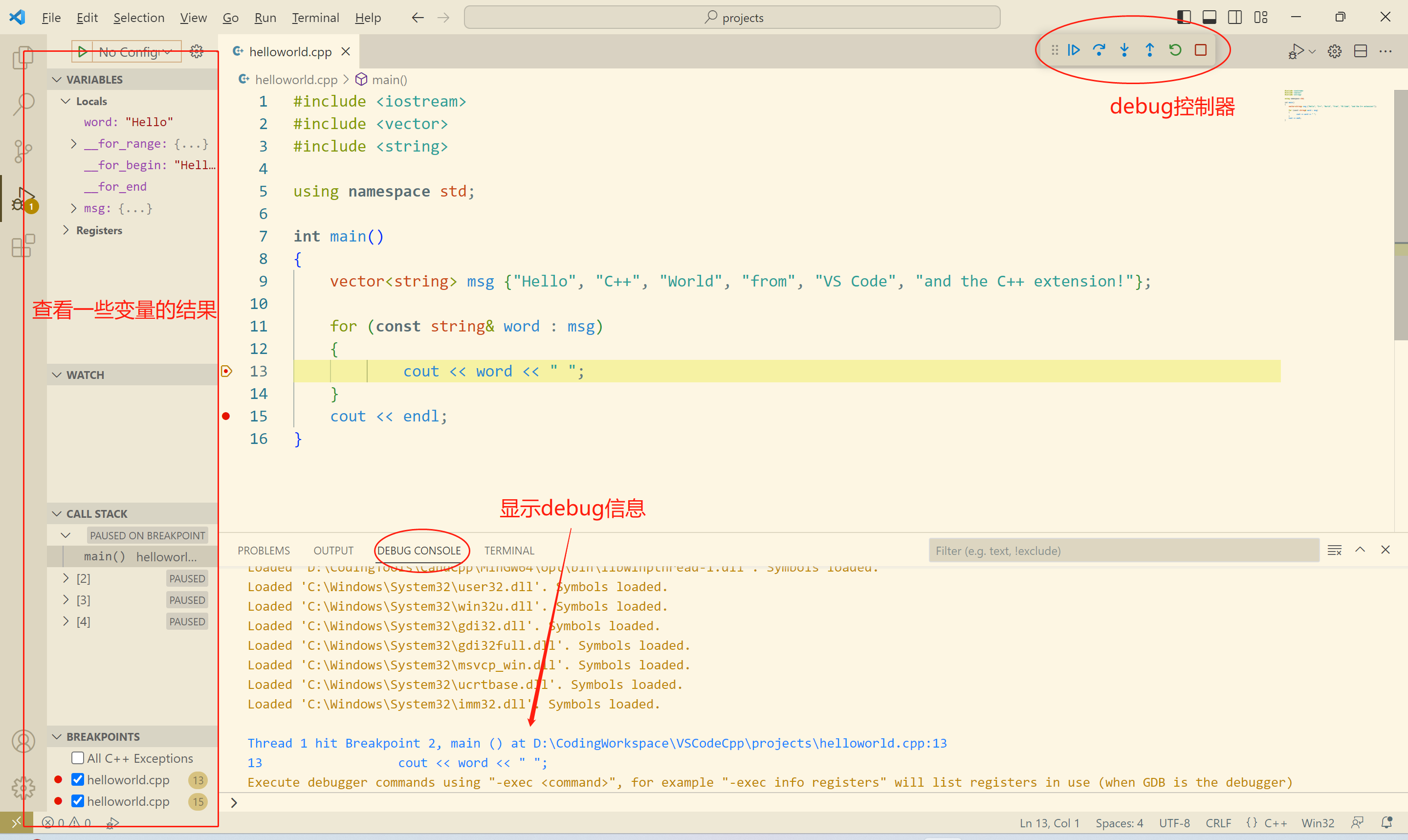
Task: Maximize the panel with the chevron up
Action: (1360, 550)
